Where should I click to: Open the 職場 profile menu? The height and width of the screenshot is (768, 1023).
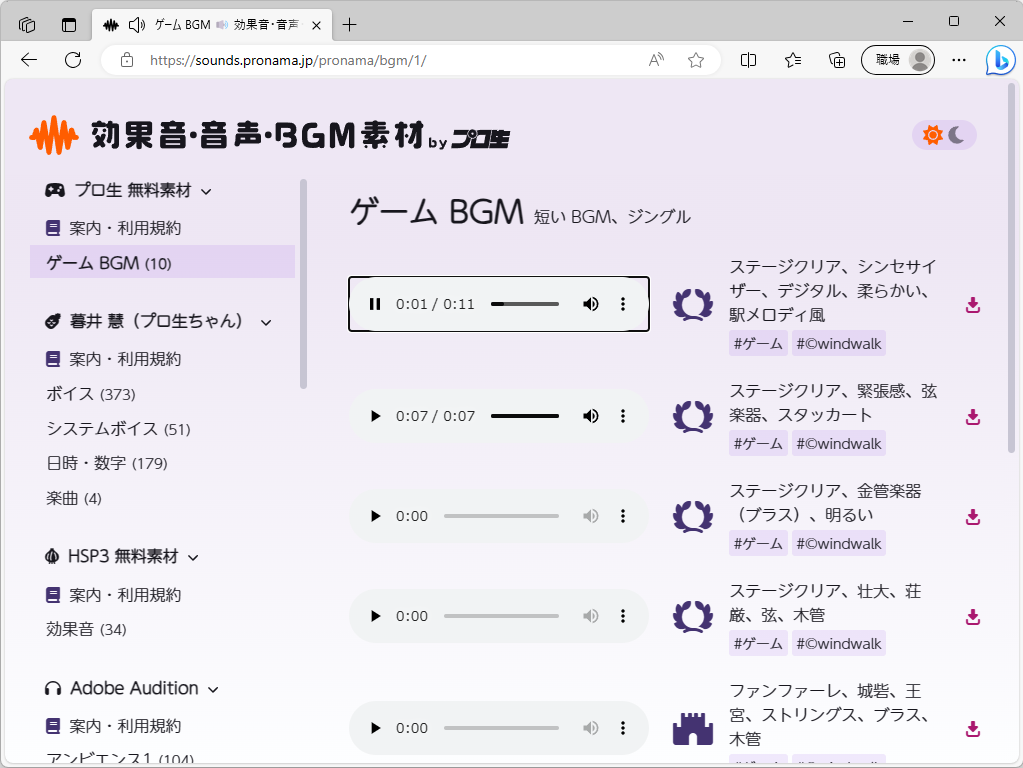[897, 60]
